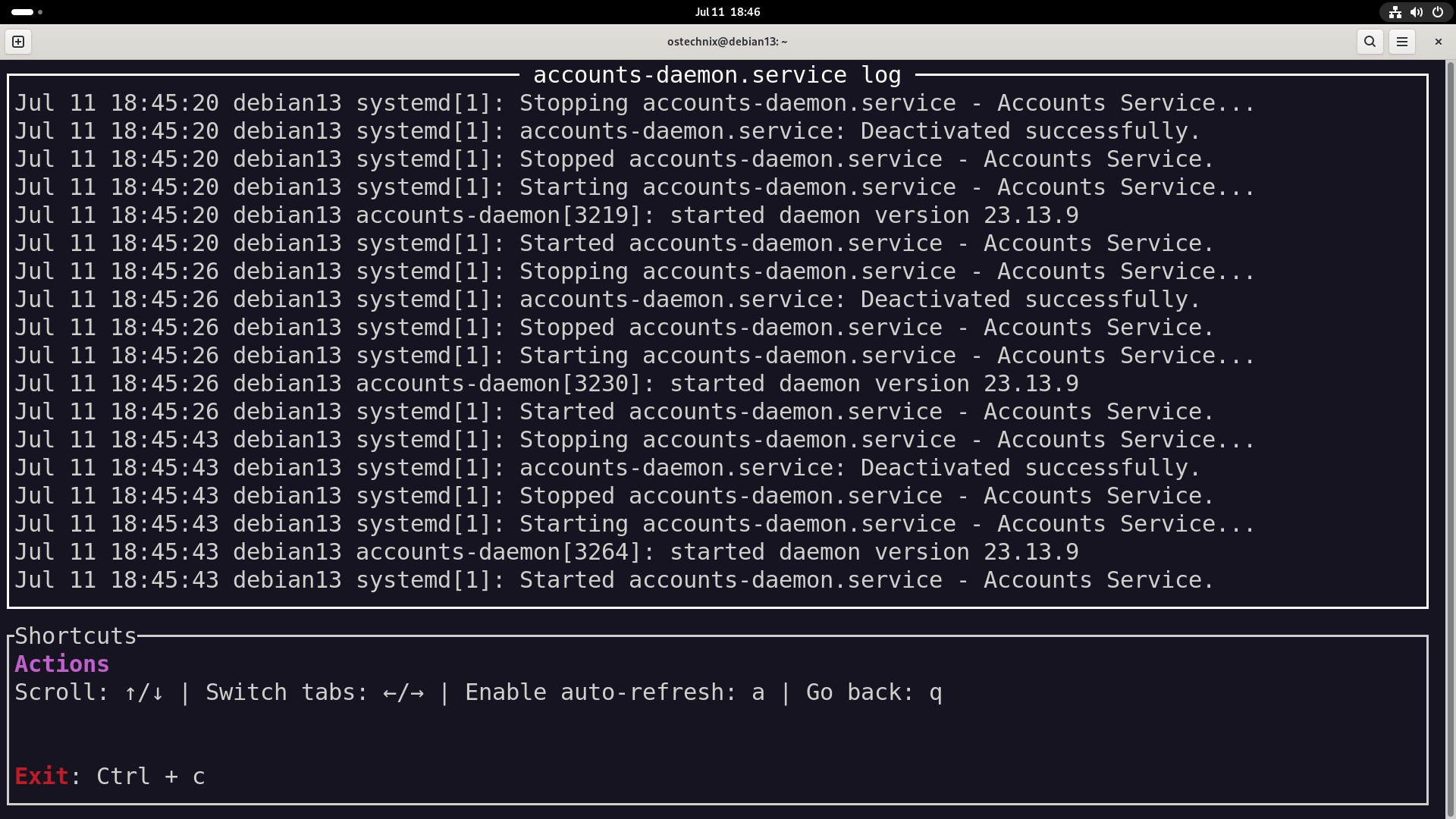Click the network status icon in the tray
This screenshot has width=1456, height=819.
point(1395,12)
